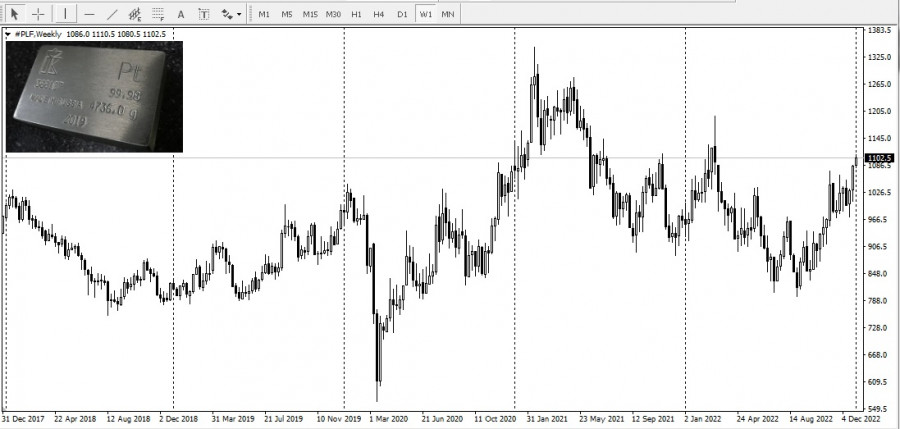Click the current price label 1102.5
Viewport: 900px width, 429px height.
(879, 158)
